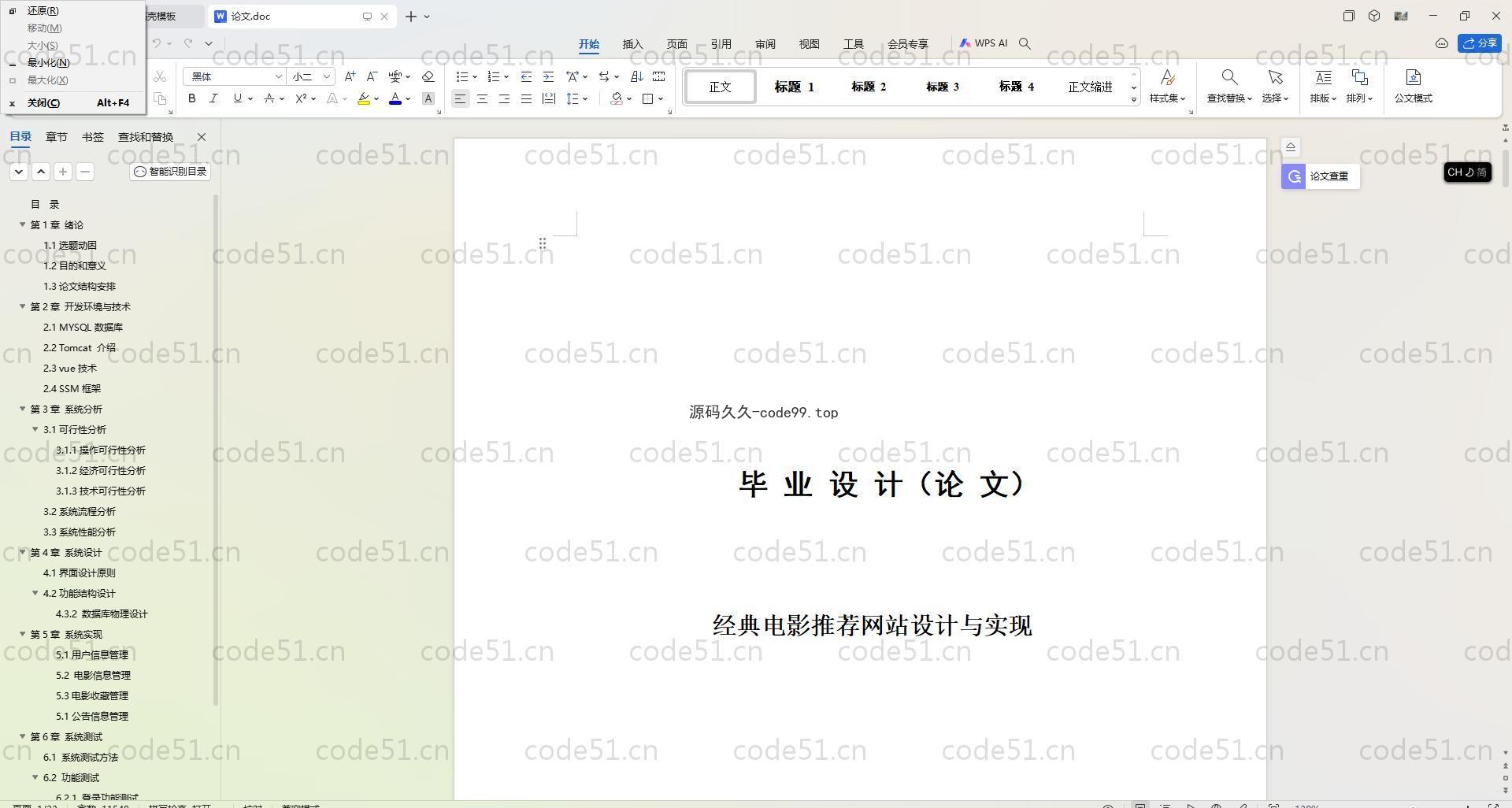Open WPS AI
Image resolution: width=1512 pixels, height=808 pixels.
[x=983, y=43]
